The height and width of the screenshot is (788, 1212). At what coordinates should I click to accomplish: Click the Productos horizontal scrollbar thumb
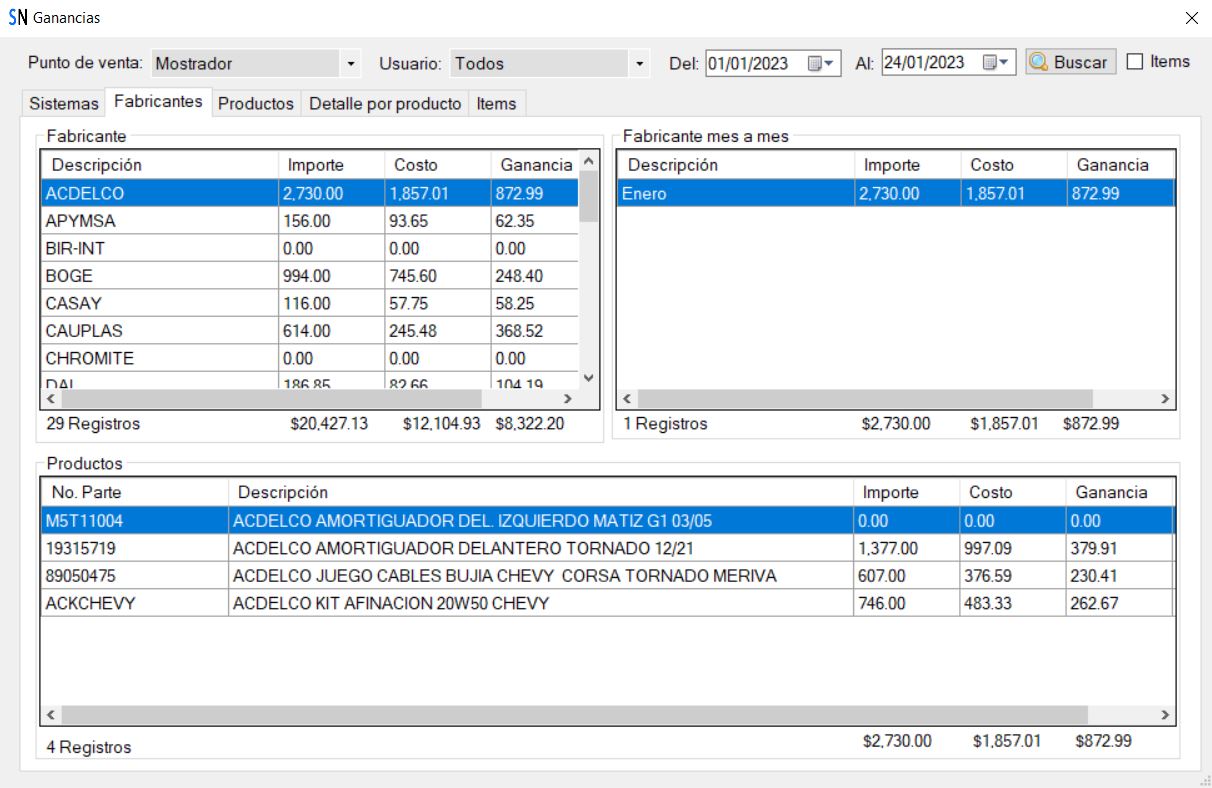click(x=575, y=715)
